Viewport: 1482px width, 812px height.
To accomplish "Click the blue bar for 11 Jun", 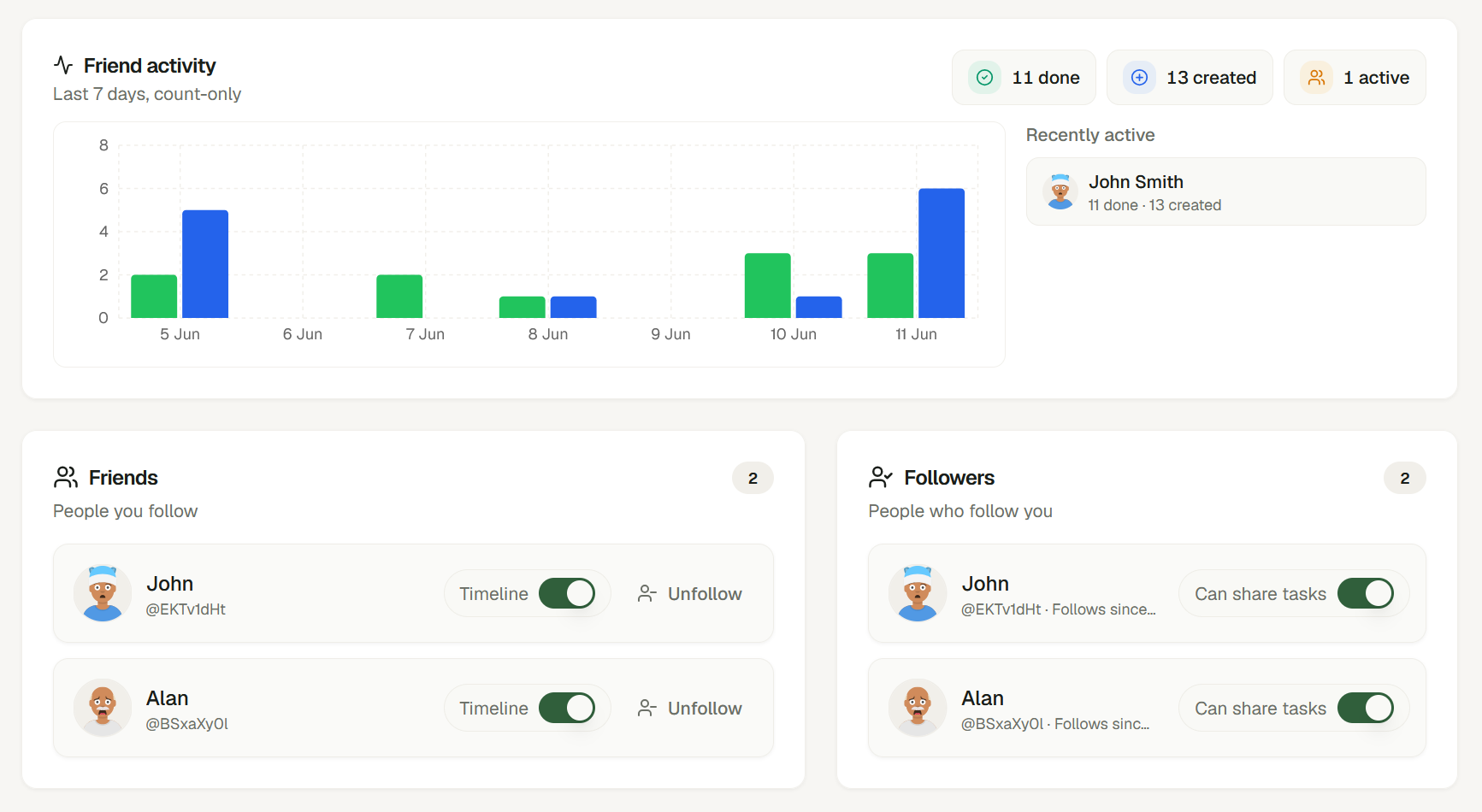I will [x=942, y=253].
